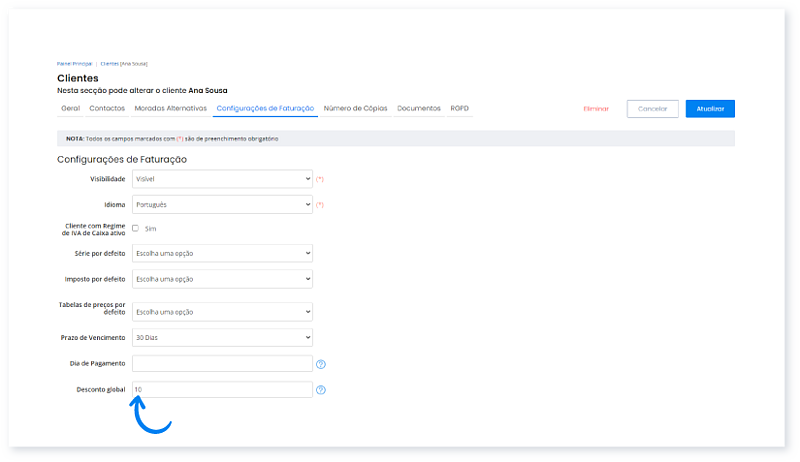Click the red Eliminar link
Image resolution: width=800 pixels, height=462 pixels.
[x=596, y=109]
